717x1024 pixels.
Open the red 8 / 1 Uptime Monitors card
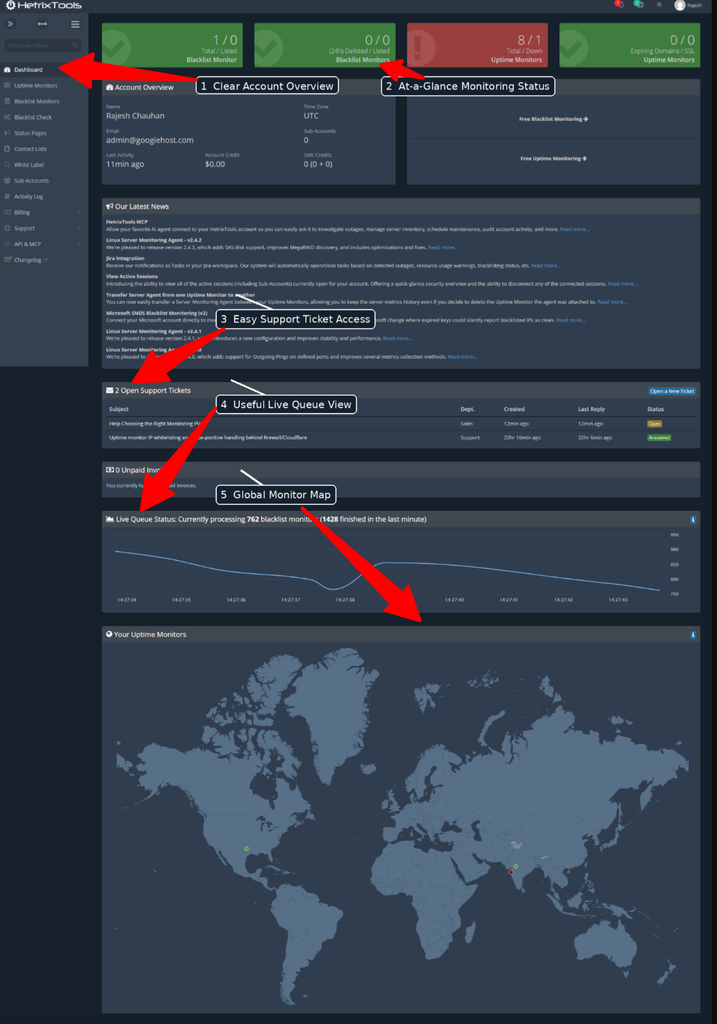tap(477, 45)
